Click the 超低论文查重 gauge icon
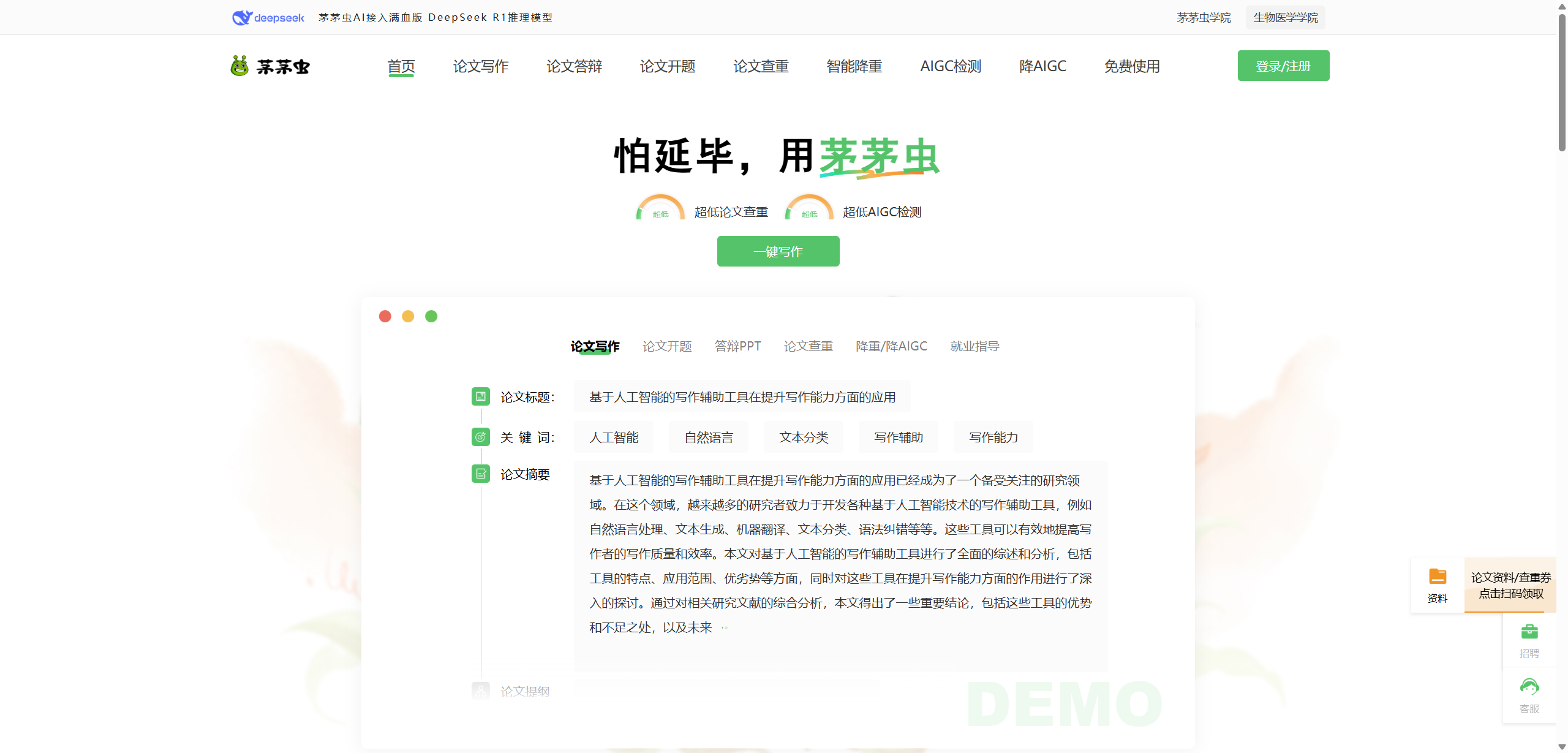This screenshot has width=1568, height=753. (660, 207)
